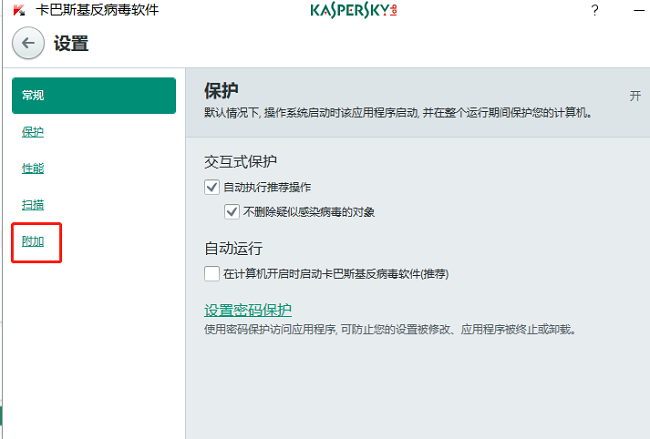Click password protection description text
Screen dimensions: 650x439
click(390, 330)
